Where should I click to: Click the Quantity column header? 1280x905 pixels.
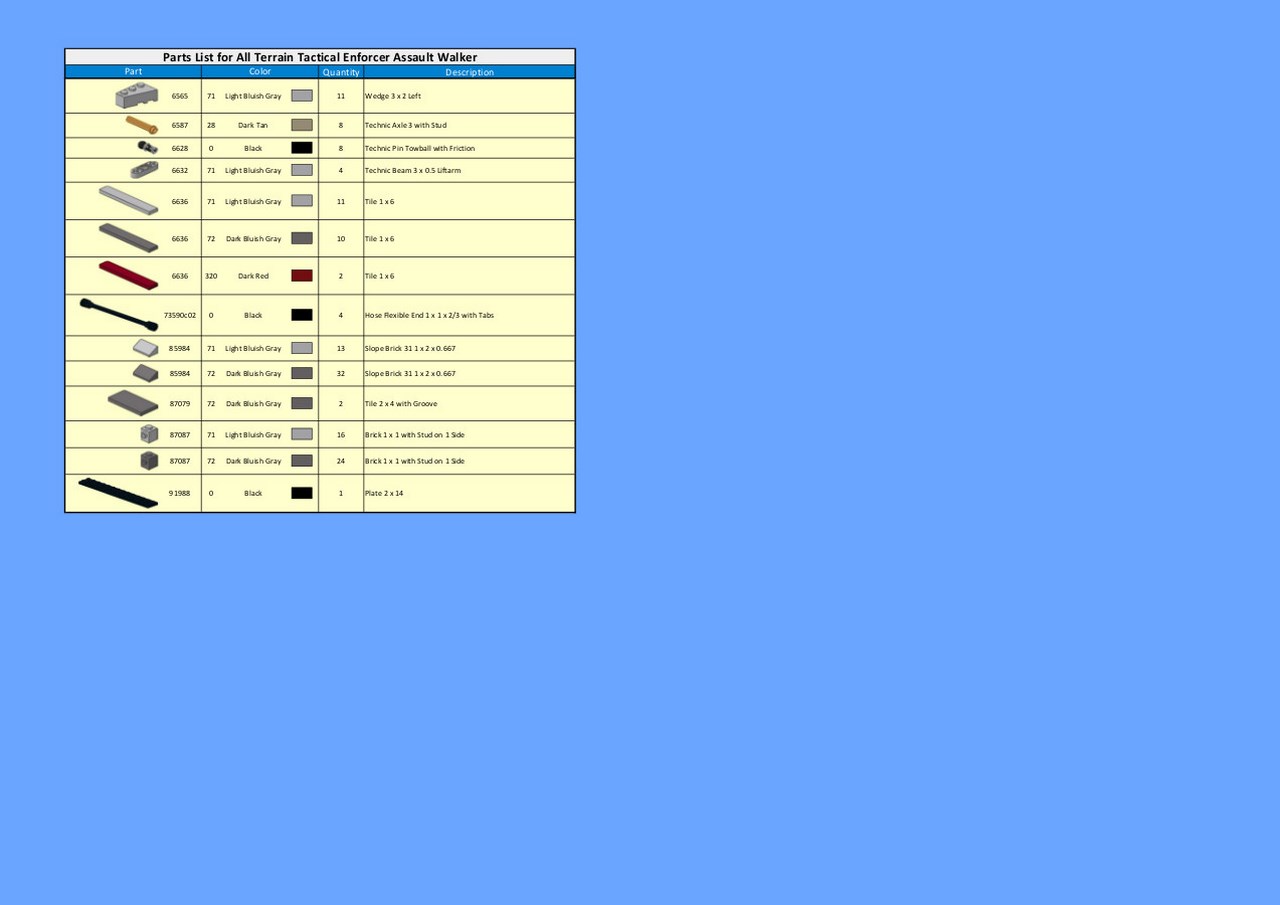[x=341, y=72]
